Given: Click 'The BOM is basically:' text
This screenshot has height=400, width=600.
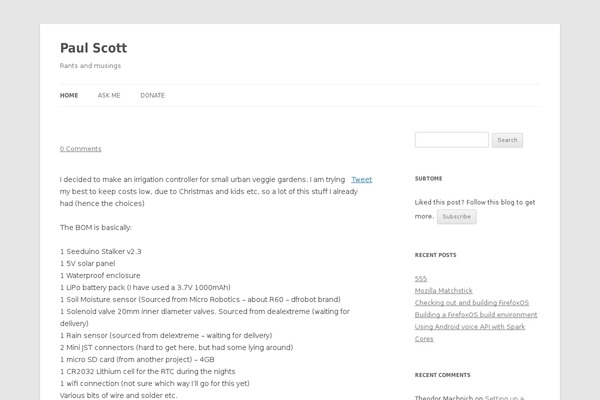Looking at the screenshot, I should tap(96, 227).
